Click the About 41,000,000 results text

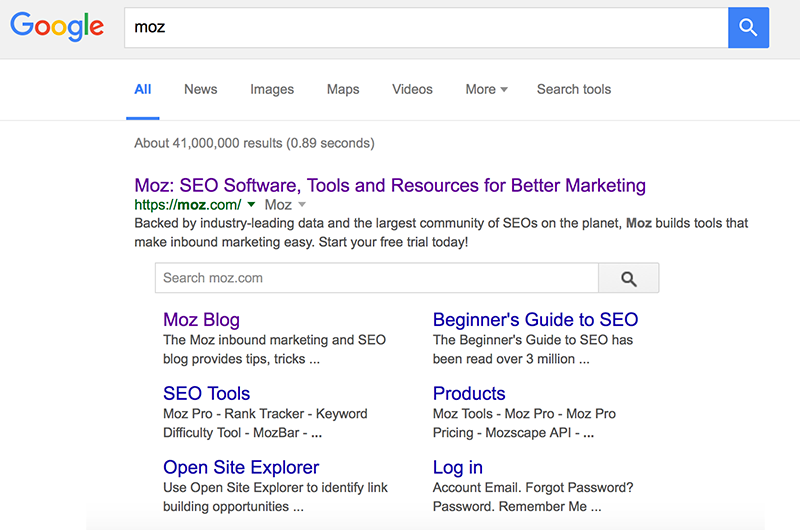254,143
